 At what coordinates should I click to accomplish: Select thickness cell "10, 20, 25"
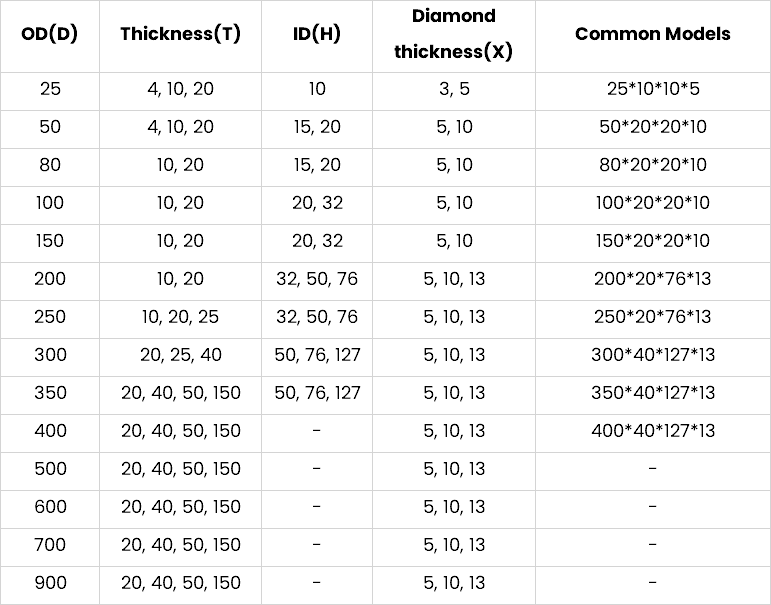click(x=181, y=317)
